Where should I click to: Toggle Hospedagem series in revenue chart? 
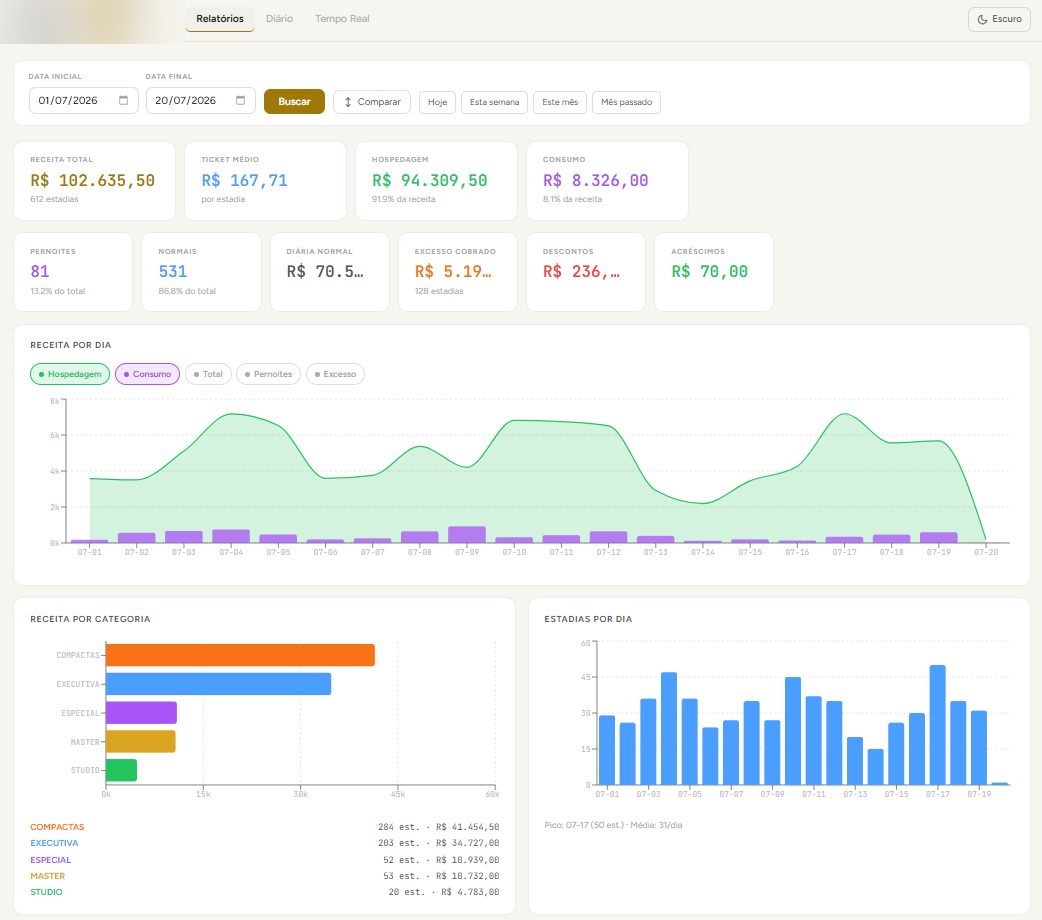point(70,374)
